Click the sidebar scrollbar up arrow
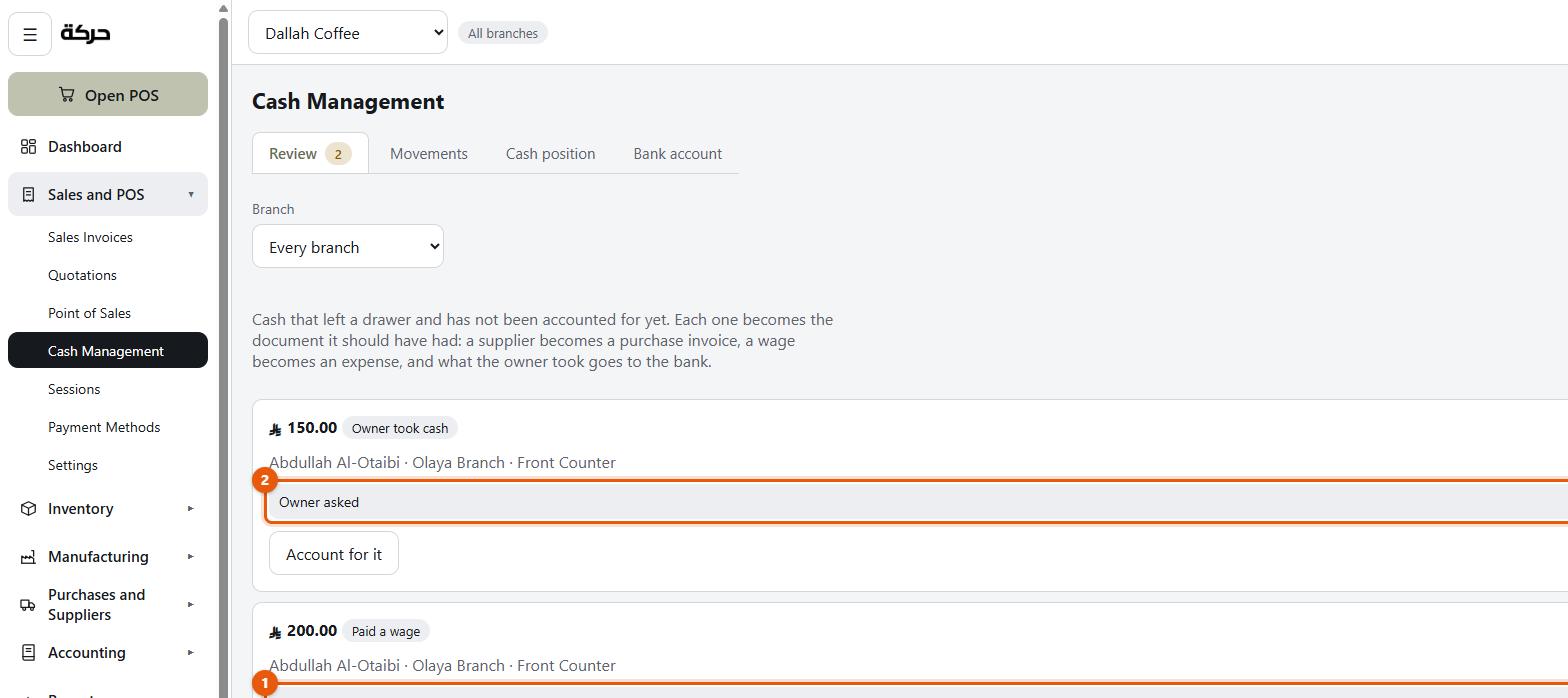The height and width of the screenshot is (698, 1568). [x=223, y=8]
